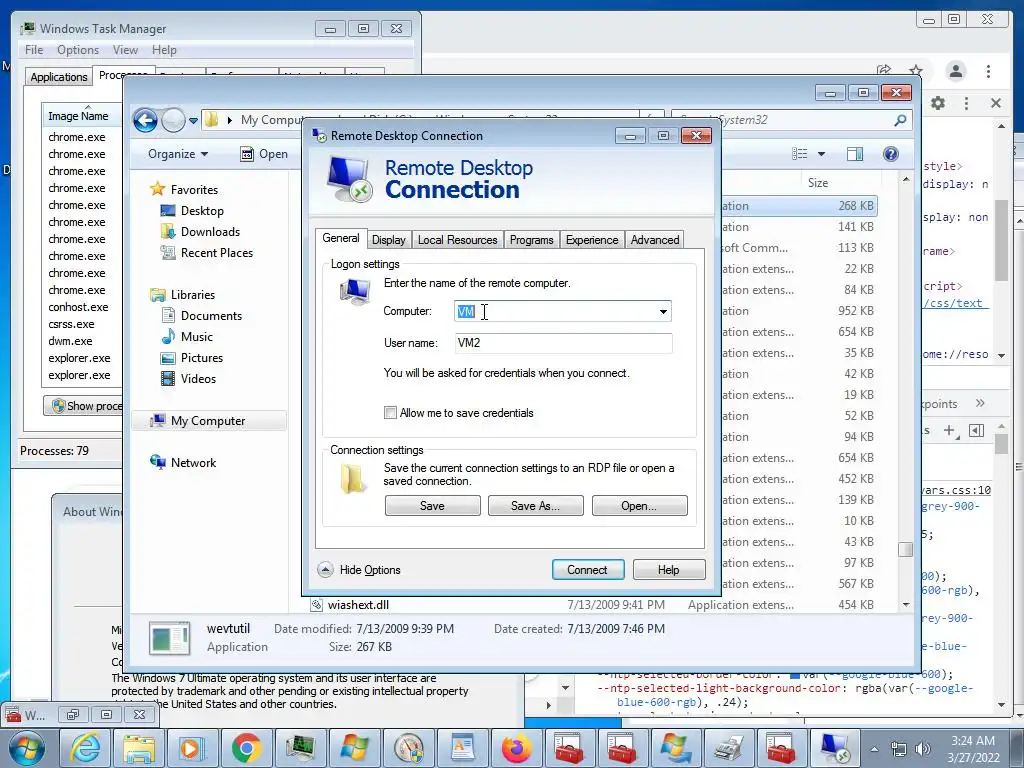This screenshot has height=768, width=1024.
Task: Click Show processes from all users button
Action: coord(84,406)
